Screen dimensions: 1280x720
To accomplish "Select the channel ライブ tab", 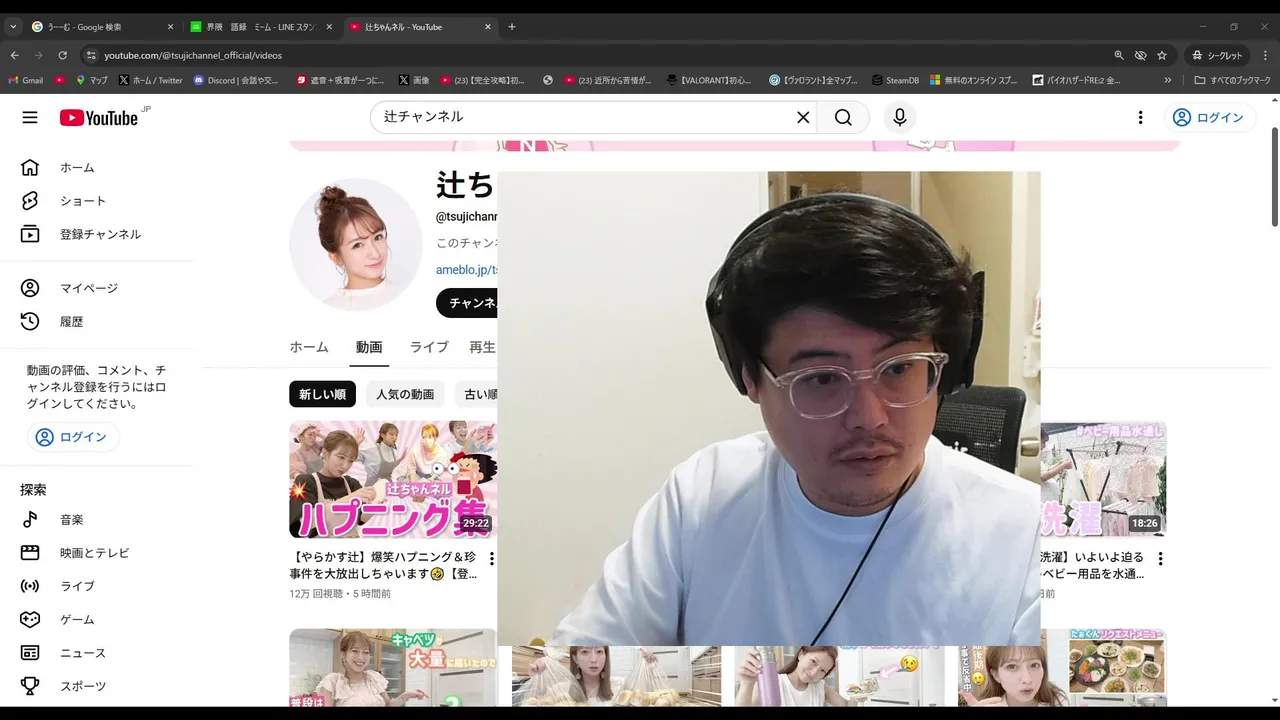I will point(429,347).
